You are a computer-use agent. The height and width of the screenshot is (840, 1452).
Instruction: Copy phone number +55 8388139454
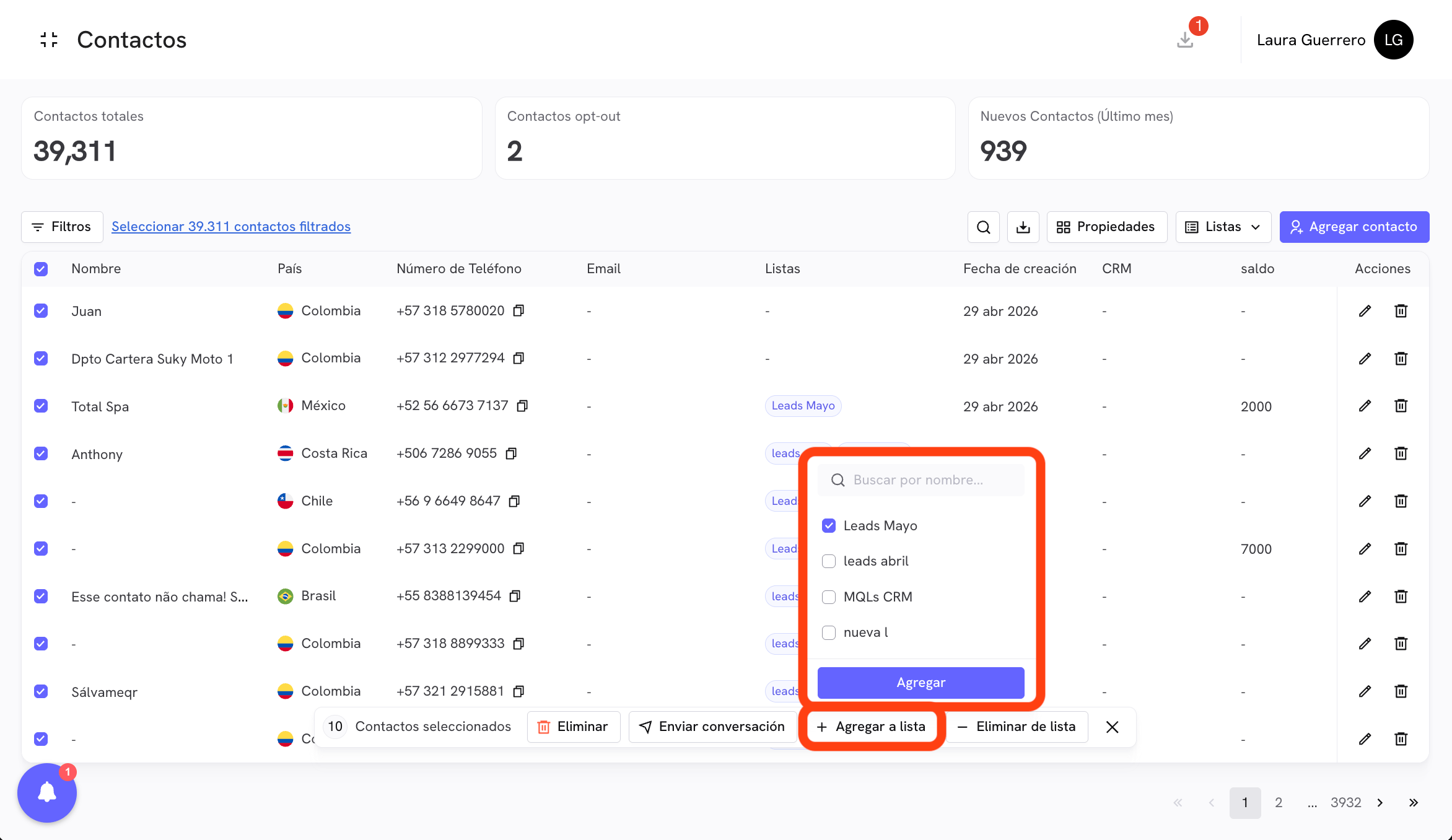click(515, 596)
